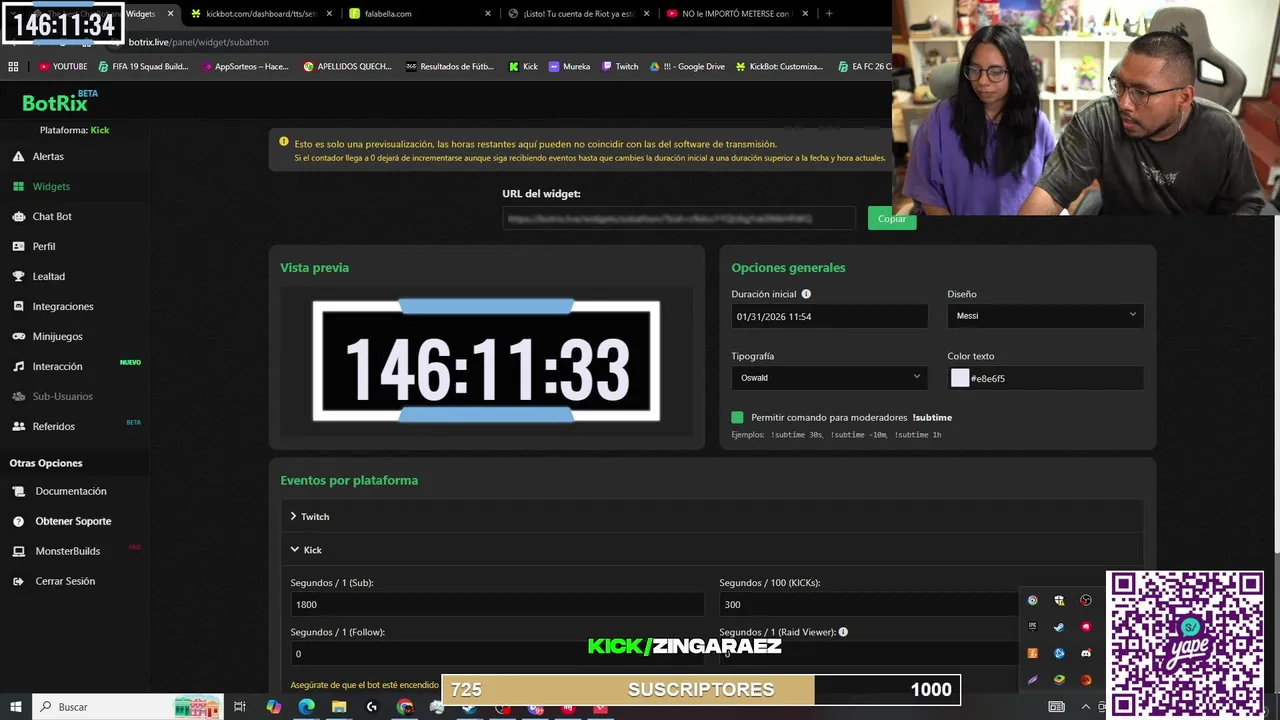1280x720 pixels.
Task: Open the Twitch bookmark
Action: (619, 66)
